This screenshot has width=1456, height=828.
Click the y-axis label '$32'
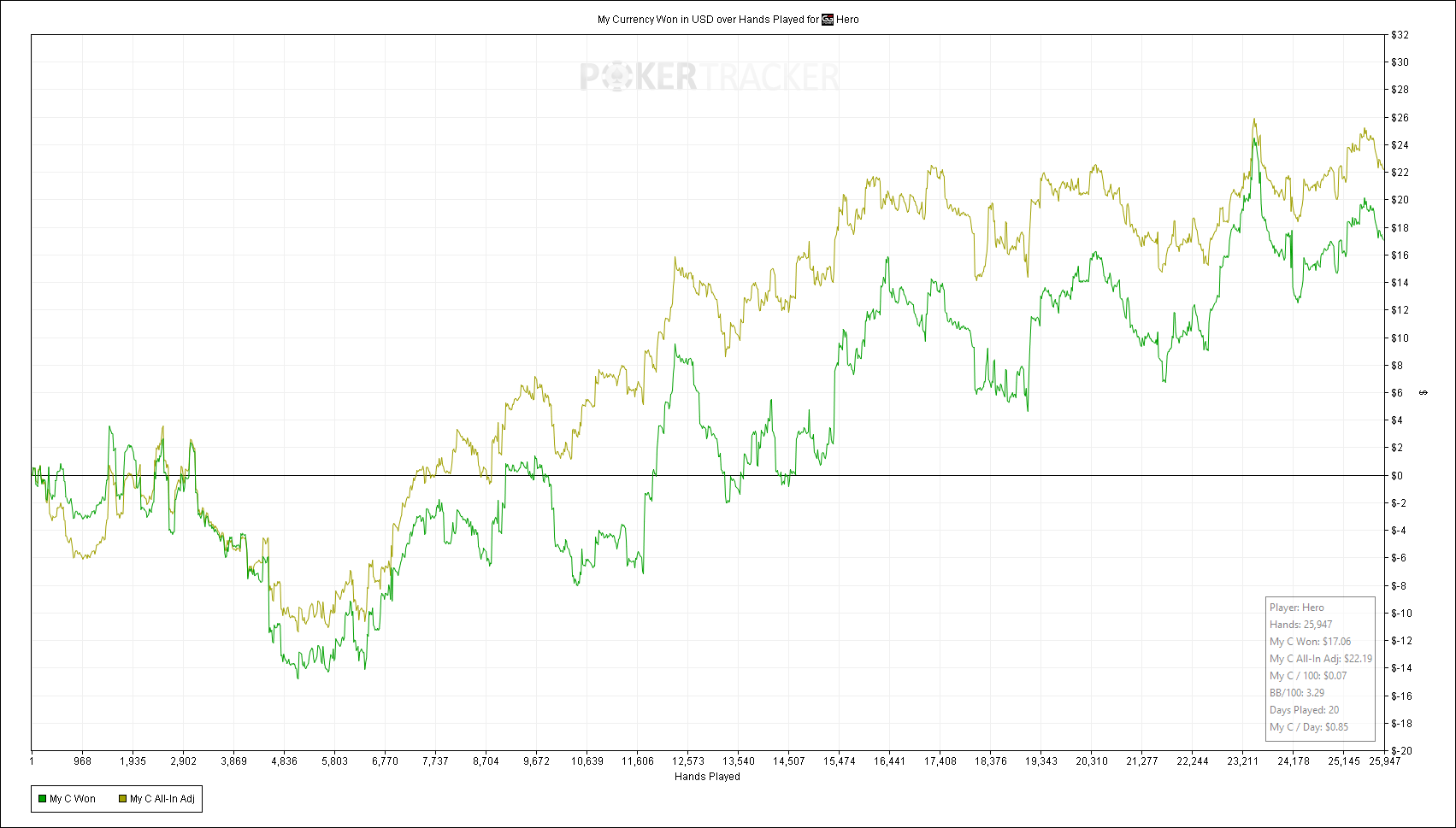tap(1400, 35)
